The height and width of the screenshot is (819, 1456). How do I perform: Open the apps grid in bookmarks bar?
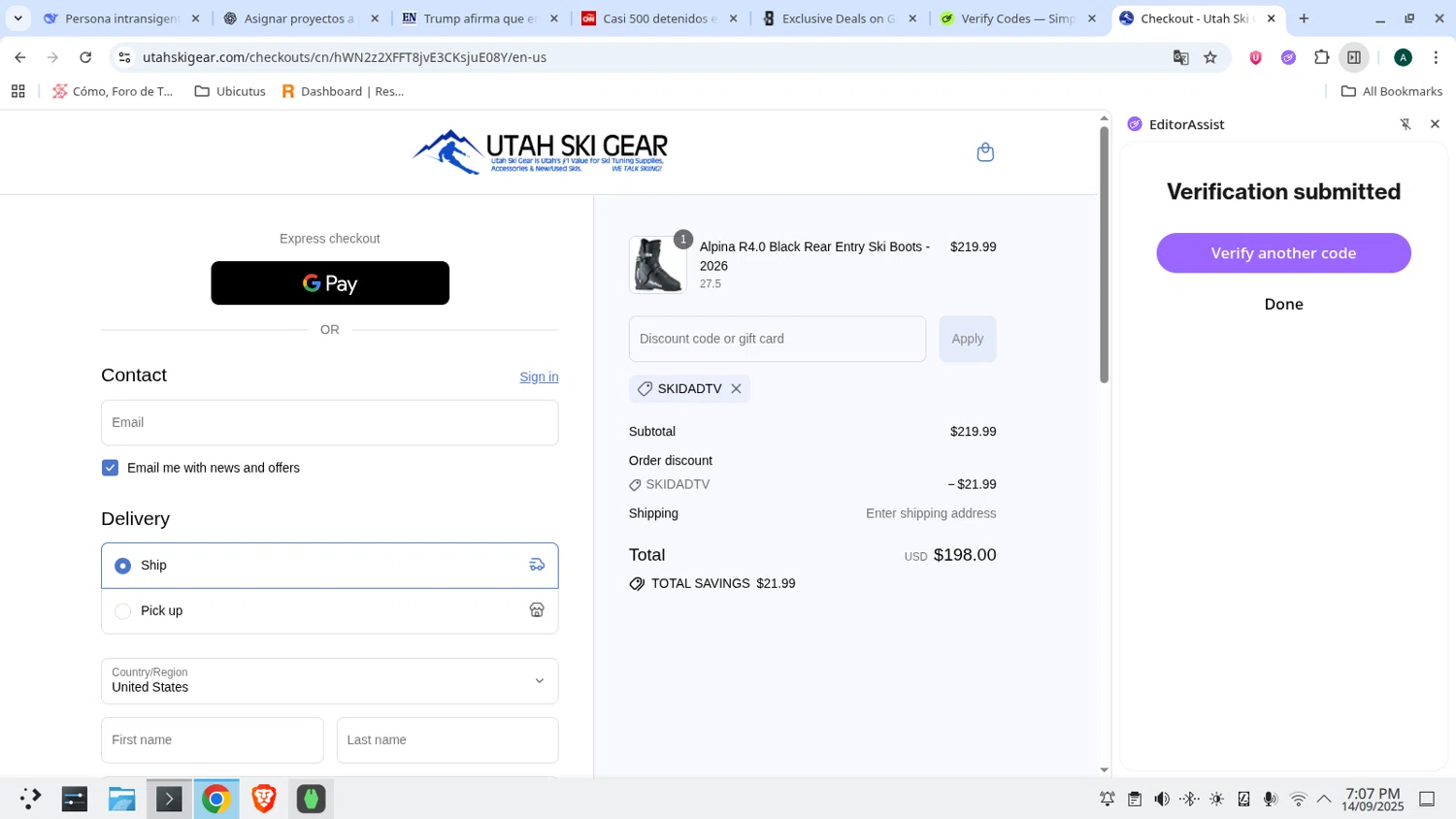17,91
